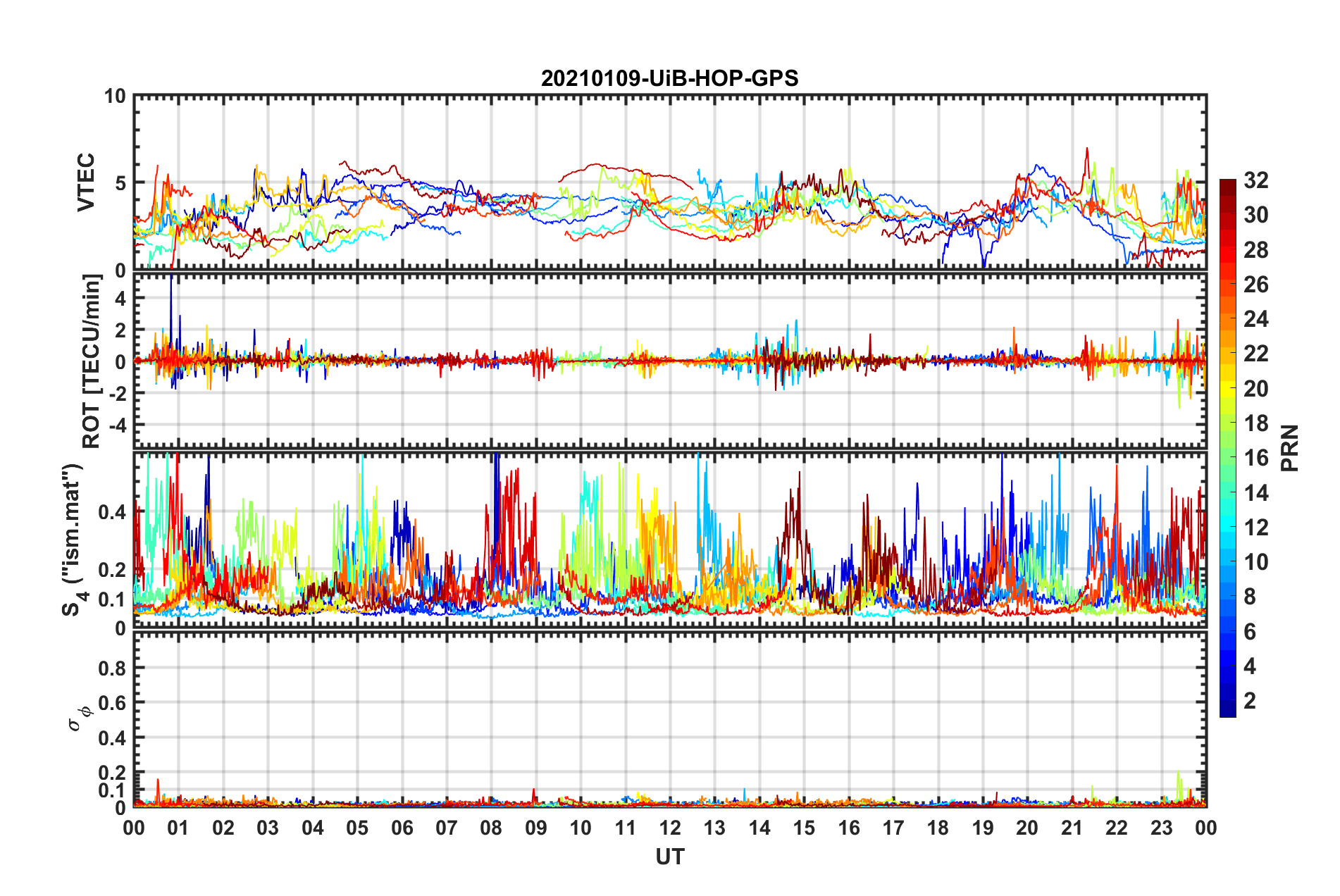Select the UT x-axis label

[x=670, y=857]
